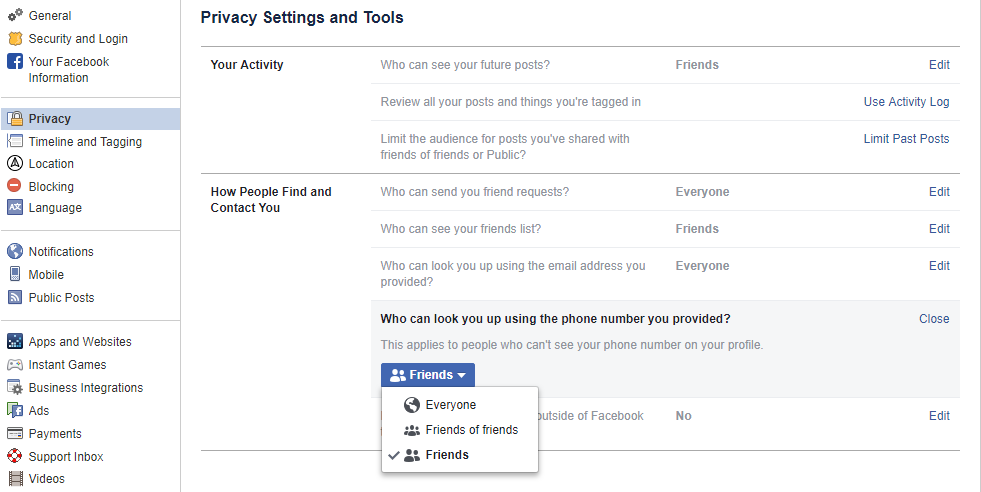Open Use Activity Log link
This screenshot has width=981, height=492.
(906, 102)
